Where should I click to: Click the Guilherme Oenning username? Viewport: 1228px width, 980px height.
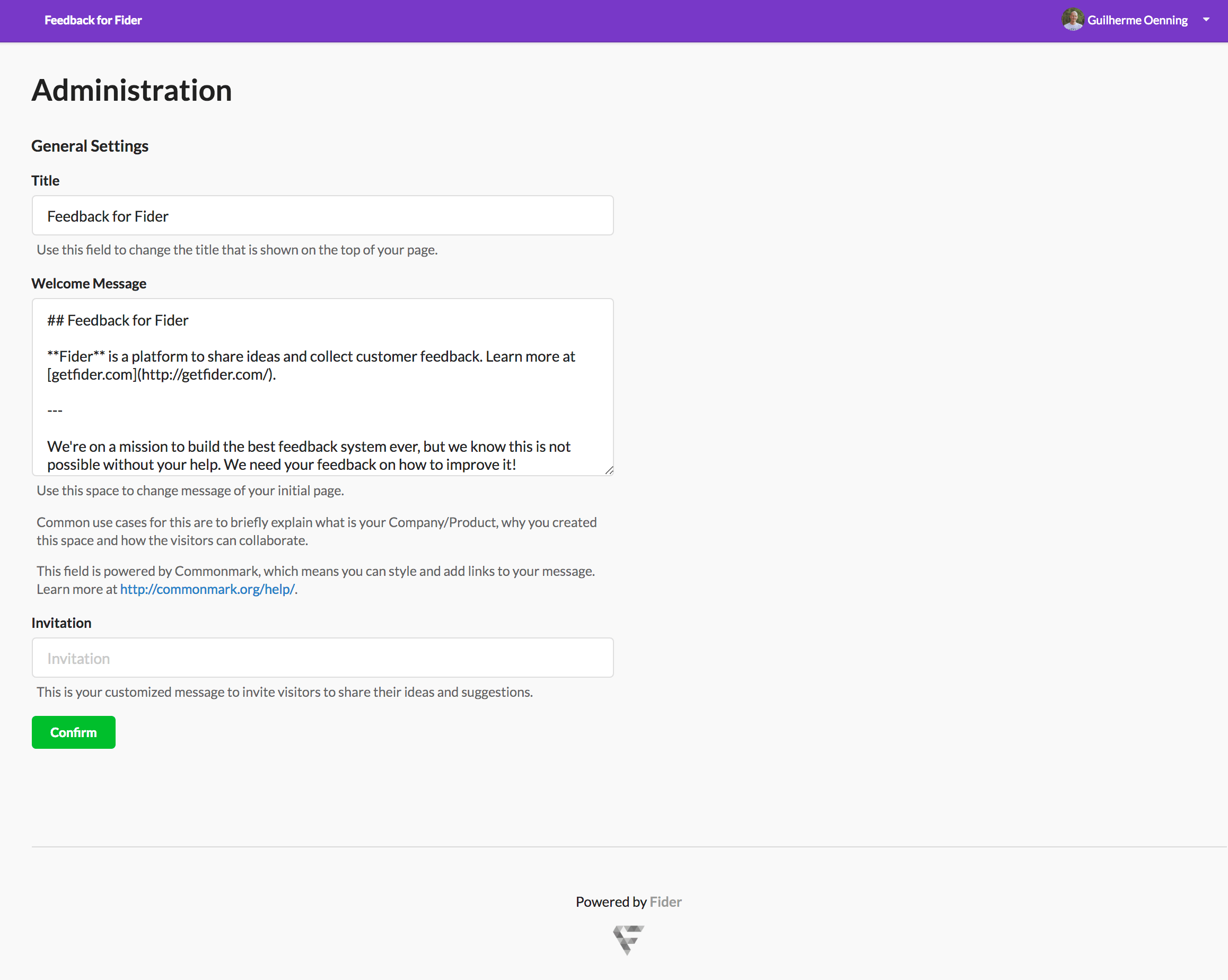[x=1137, y=21]
